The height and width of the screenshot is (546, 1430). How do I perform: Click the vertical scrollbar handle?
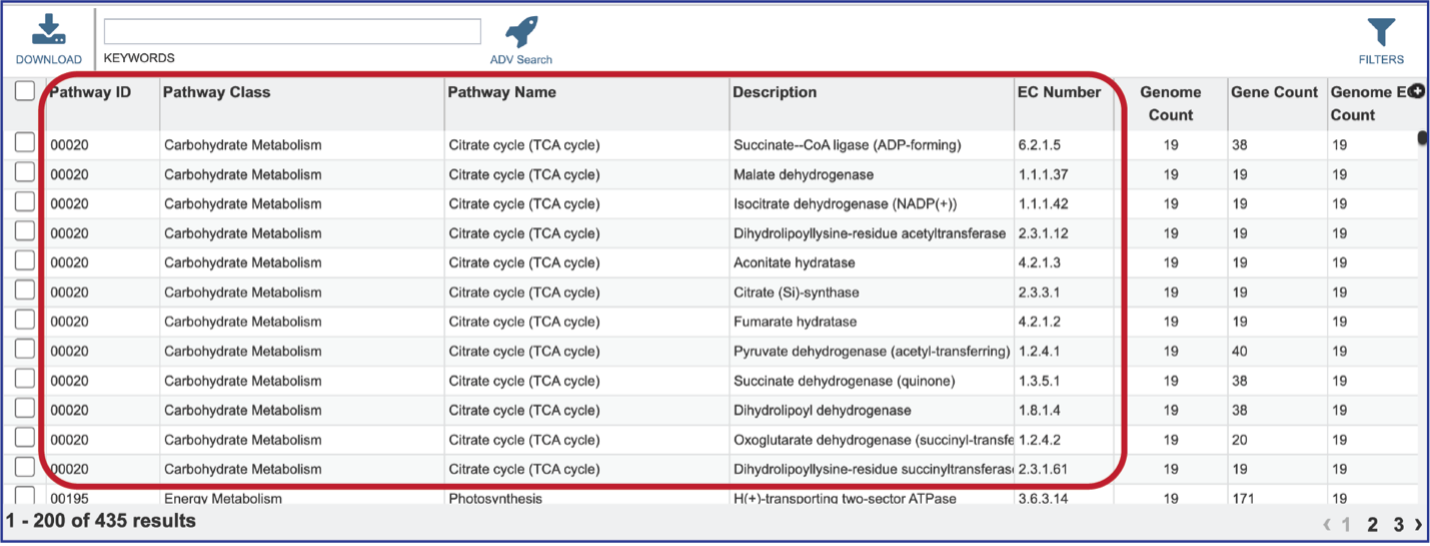point(1423,138)
